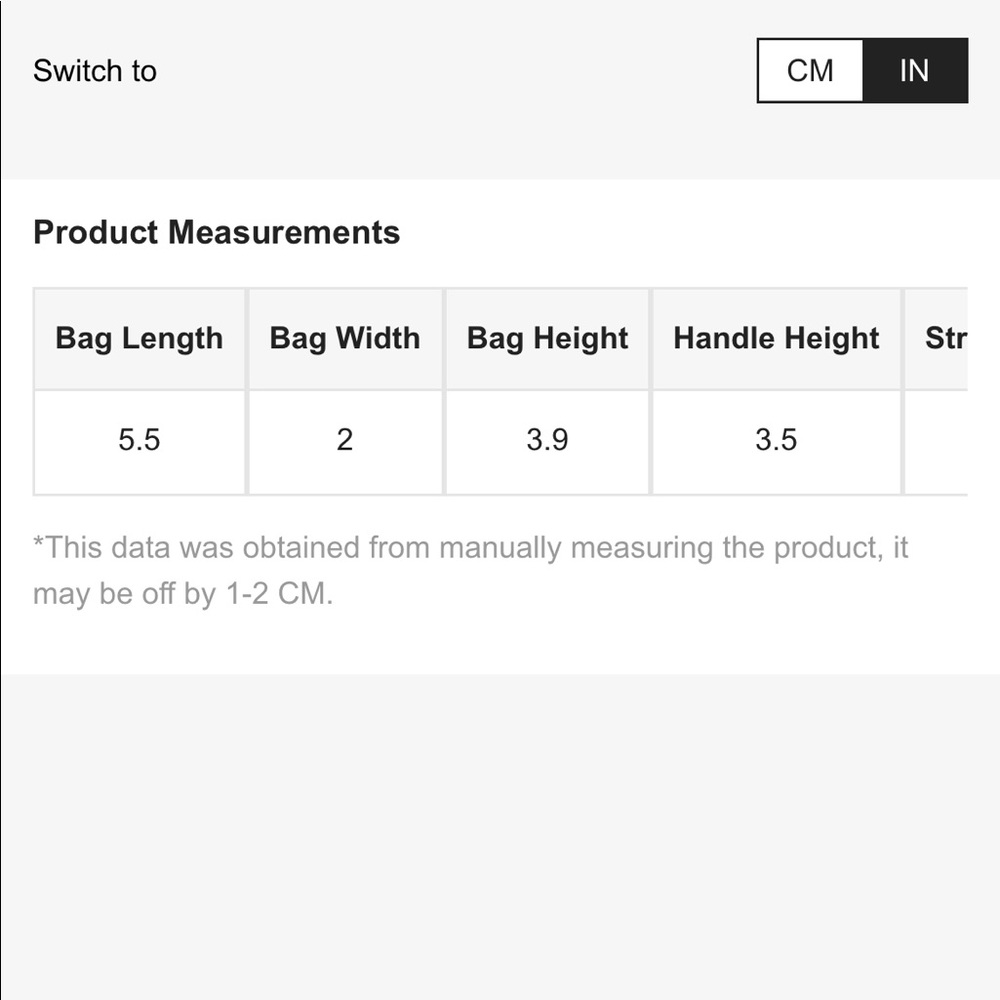Switch measurements to CM units

point(810,71)
